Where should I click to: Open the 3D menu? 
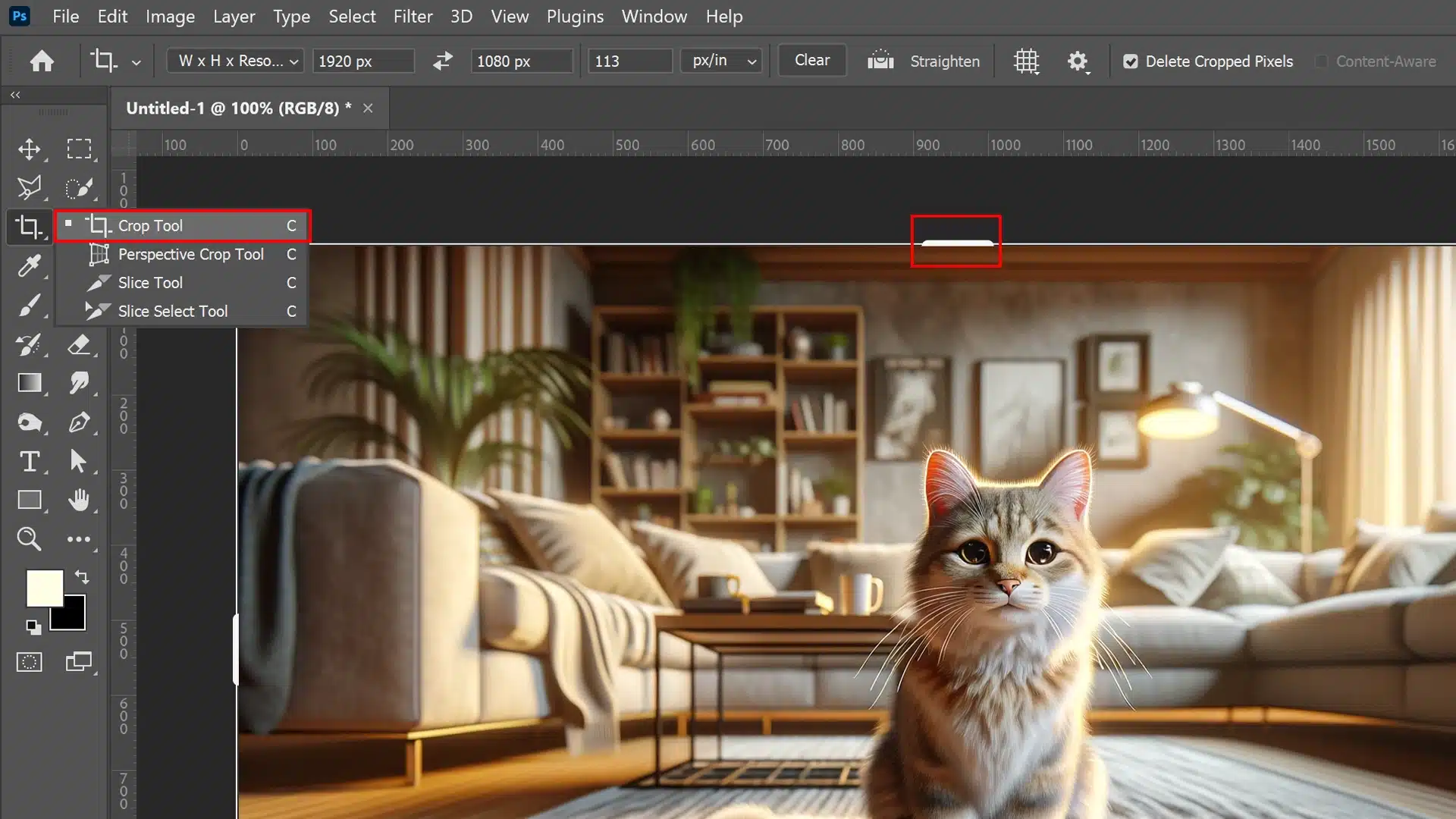click(461, 16)
